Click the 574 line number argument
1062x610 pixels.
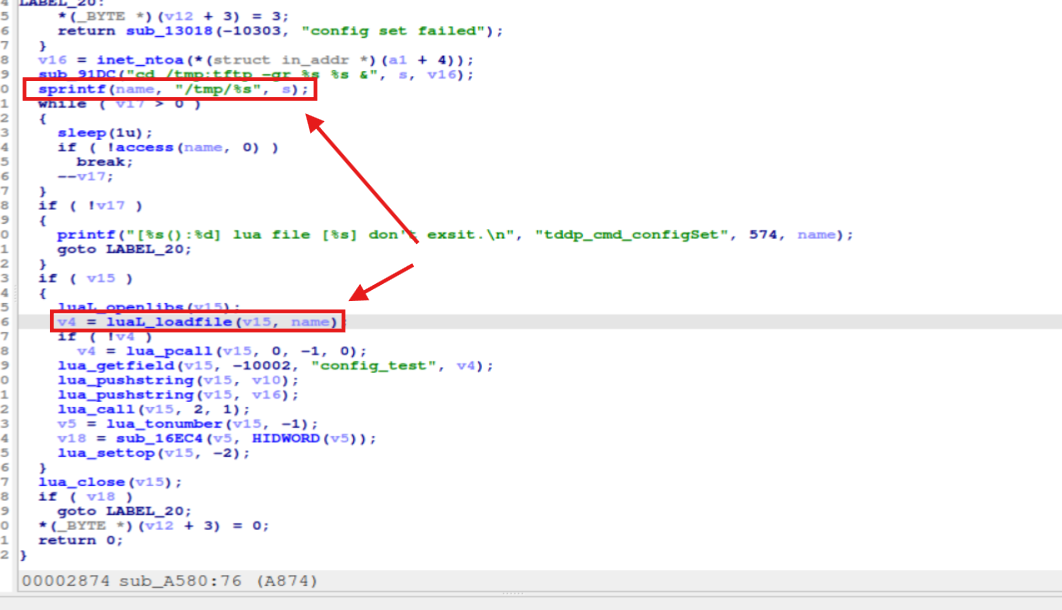763,235
